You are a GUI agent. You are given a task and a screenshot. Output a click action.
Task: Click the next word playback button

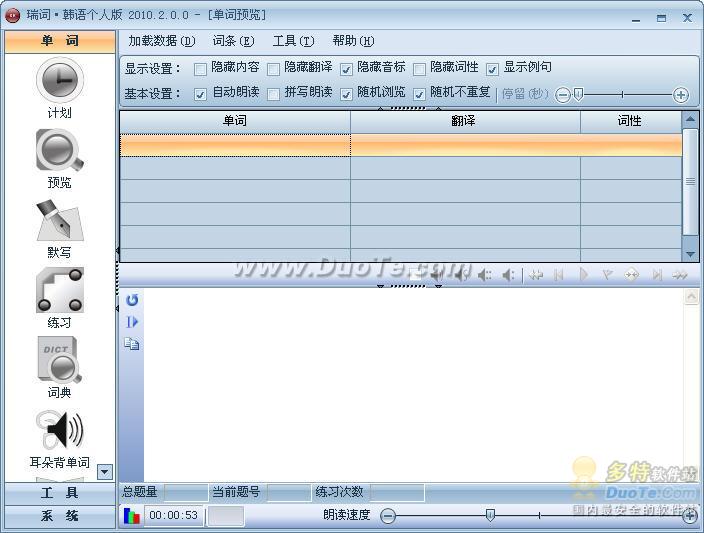point(657,275)
